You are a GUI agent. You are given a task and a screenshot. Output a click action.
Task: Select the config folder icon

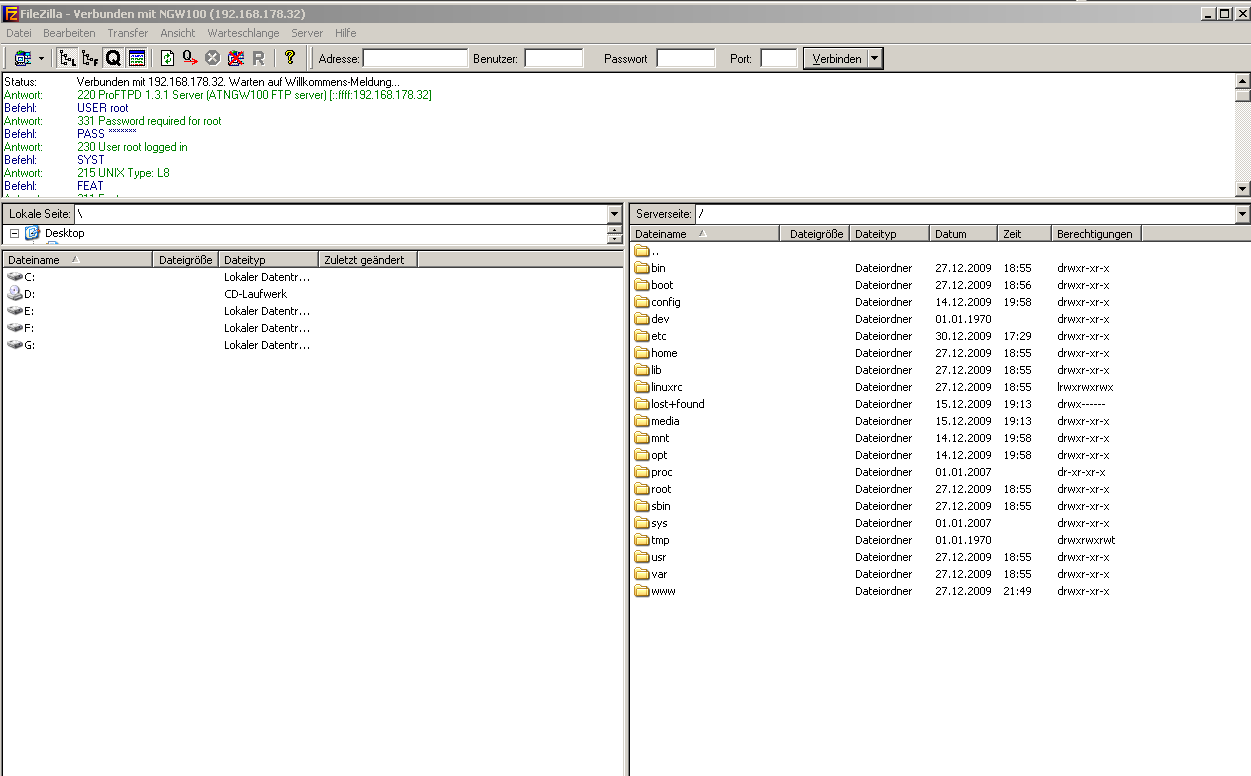click(x=642, y=302)
